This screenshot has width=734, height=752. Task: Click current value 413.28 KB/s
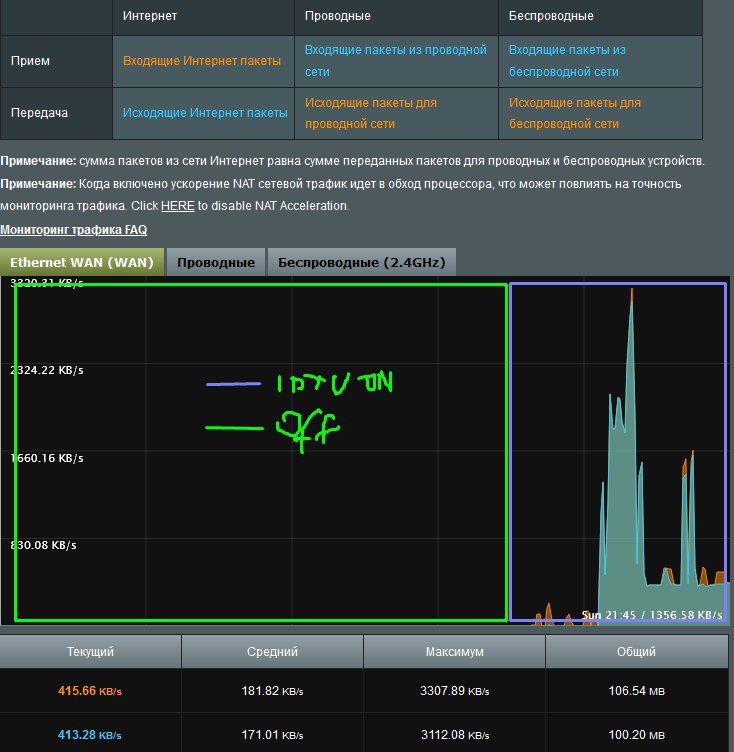coord(90,735)
